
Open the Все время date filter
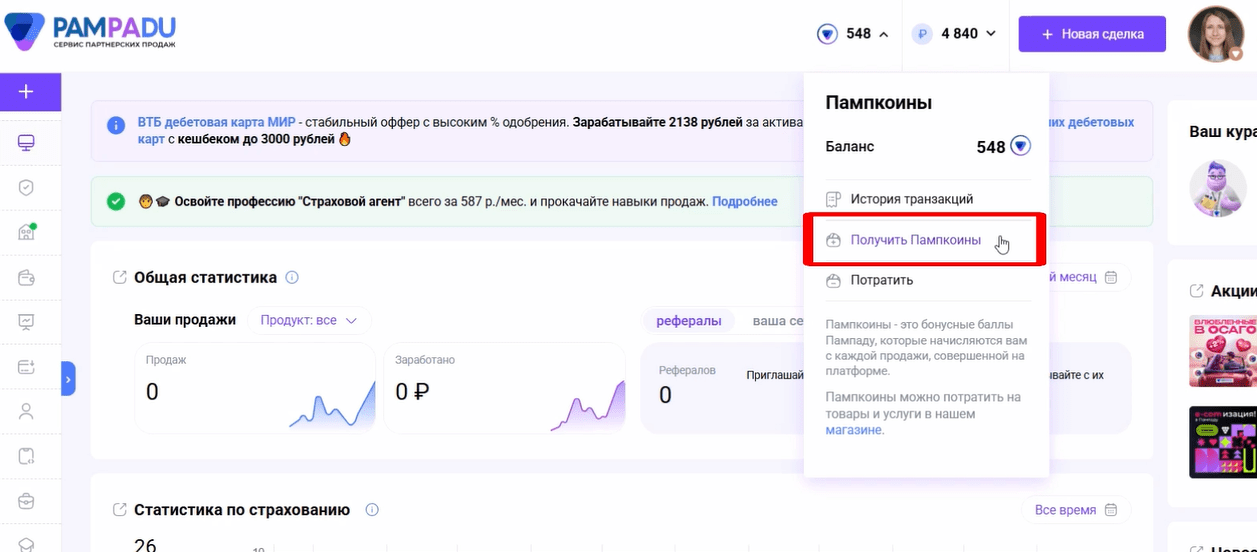click(1076, 510)
